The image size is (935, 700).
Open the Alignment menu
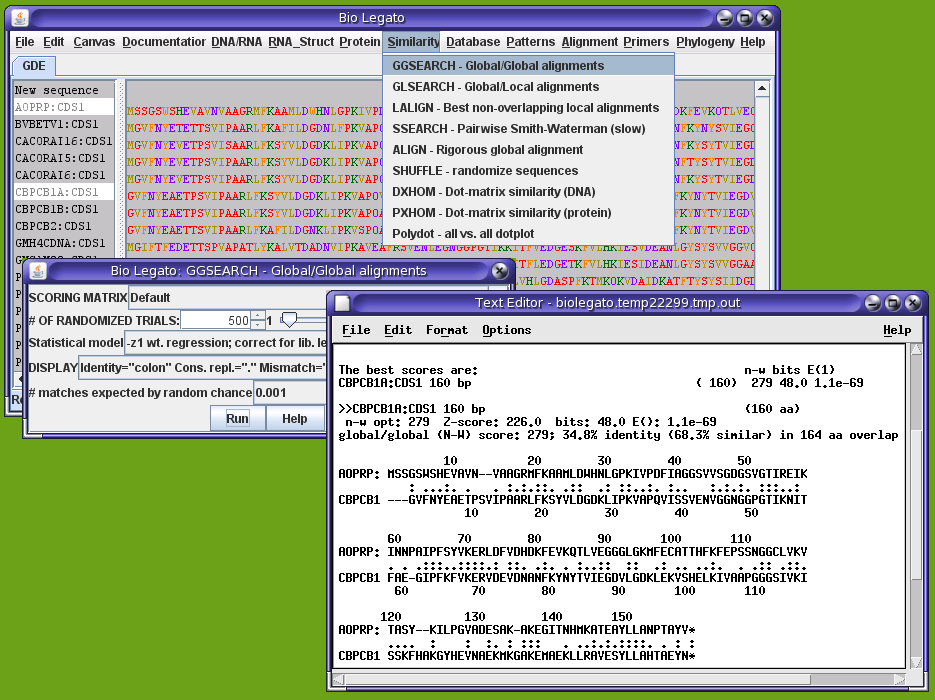pos(590,42)
